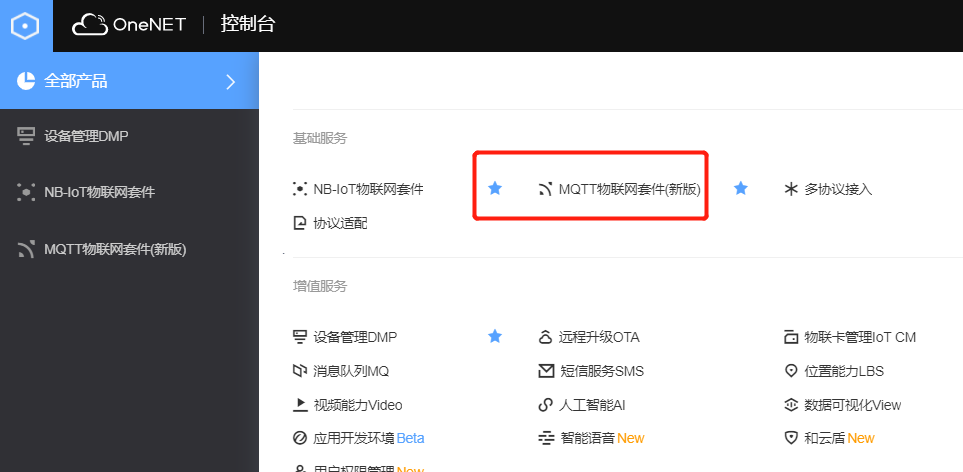The image size is (963, 472).
Task: Open MQTT物联网套件(新版) in the left sidebar
Action: tap(115, 249)
